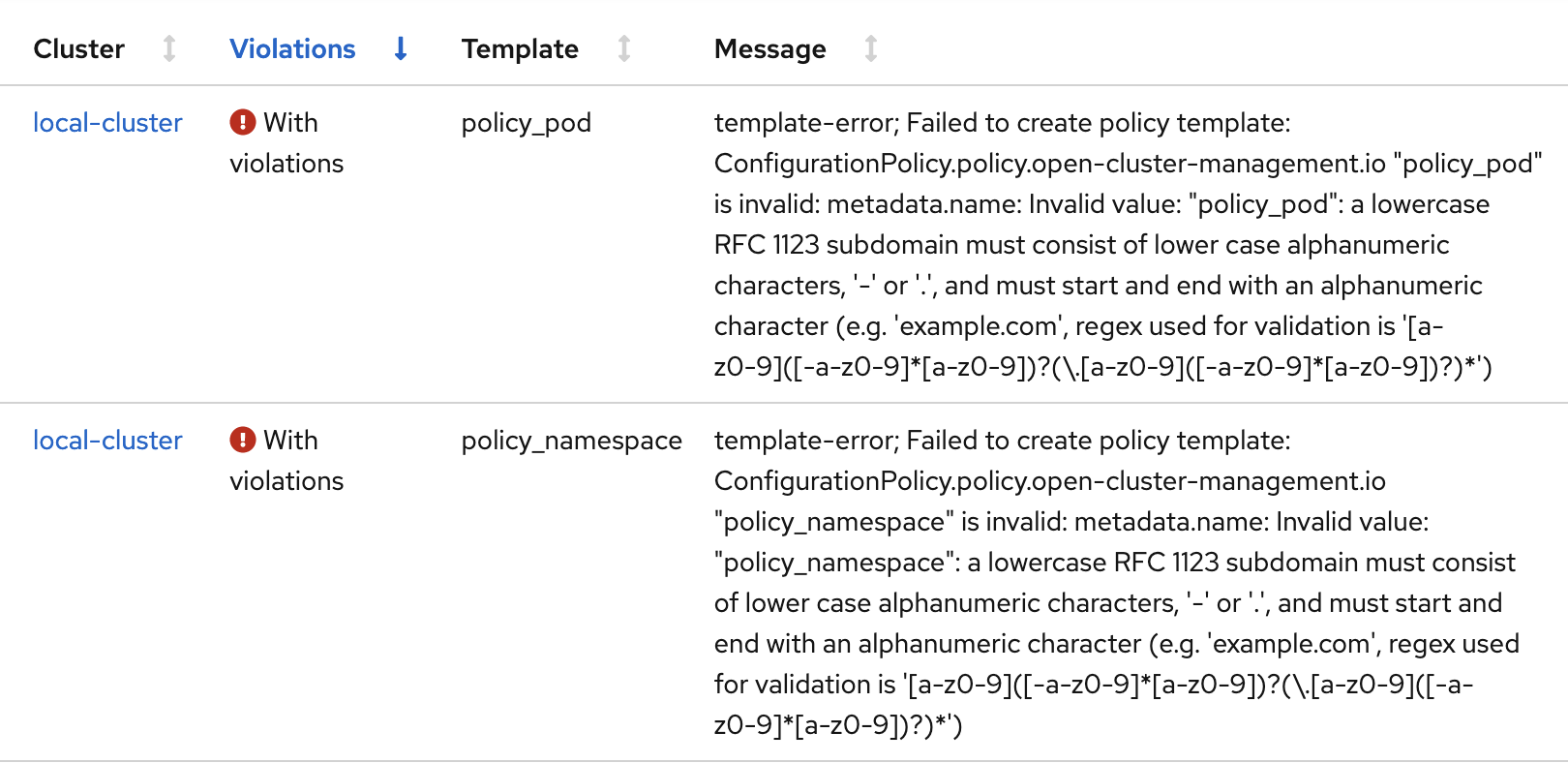1568x763 pixels.
Task: Sort by the Violations column header
Action: tap(292, 48)
